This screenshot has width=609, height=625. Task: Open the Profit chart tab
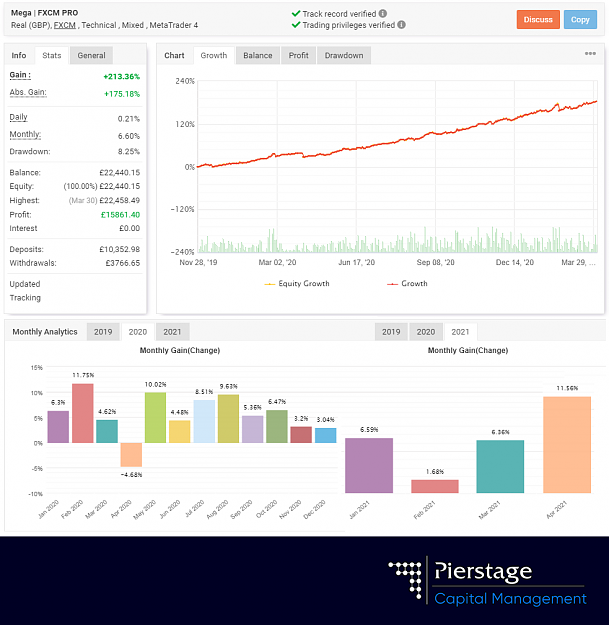(299, 55)
